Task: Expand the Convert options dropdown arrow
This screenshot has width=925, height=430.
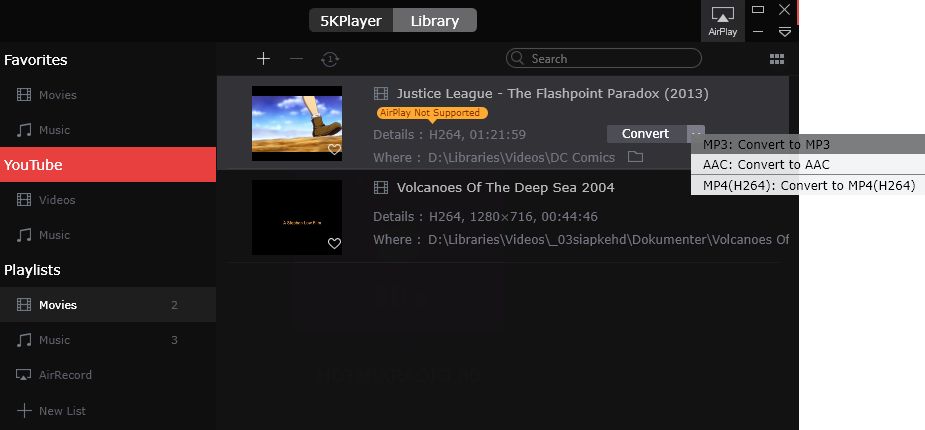Action: tap(696, 133)
